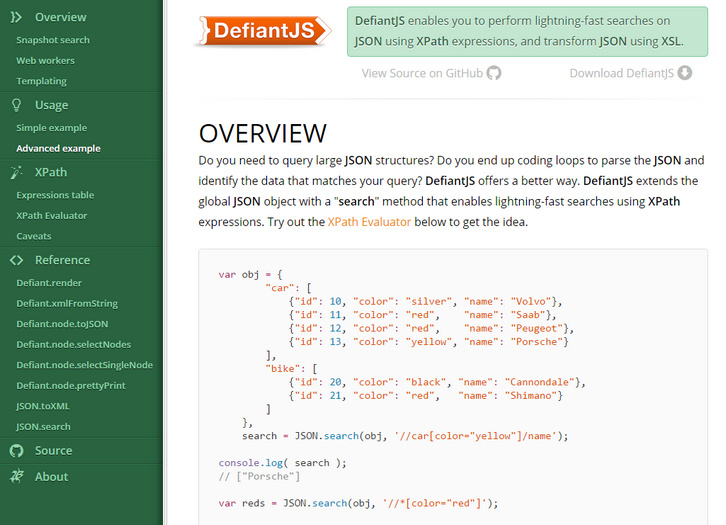Open JSON.search reference entry

click(43, 427)
